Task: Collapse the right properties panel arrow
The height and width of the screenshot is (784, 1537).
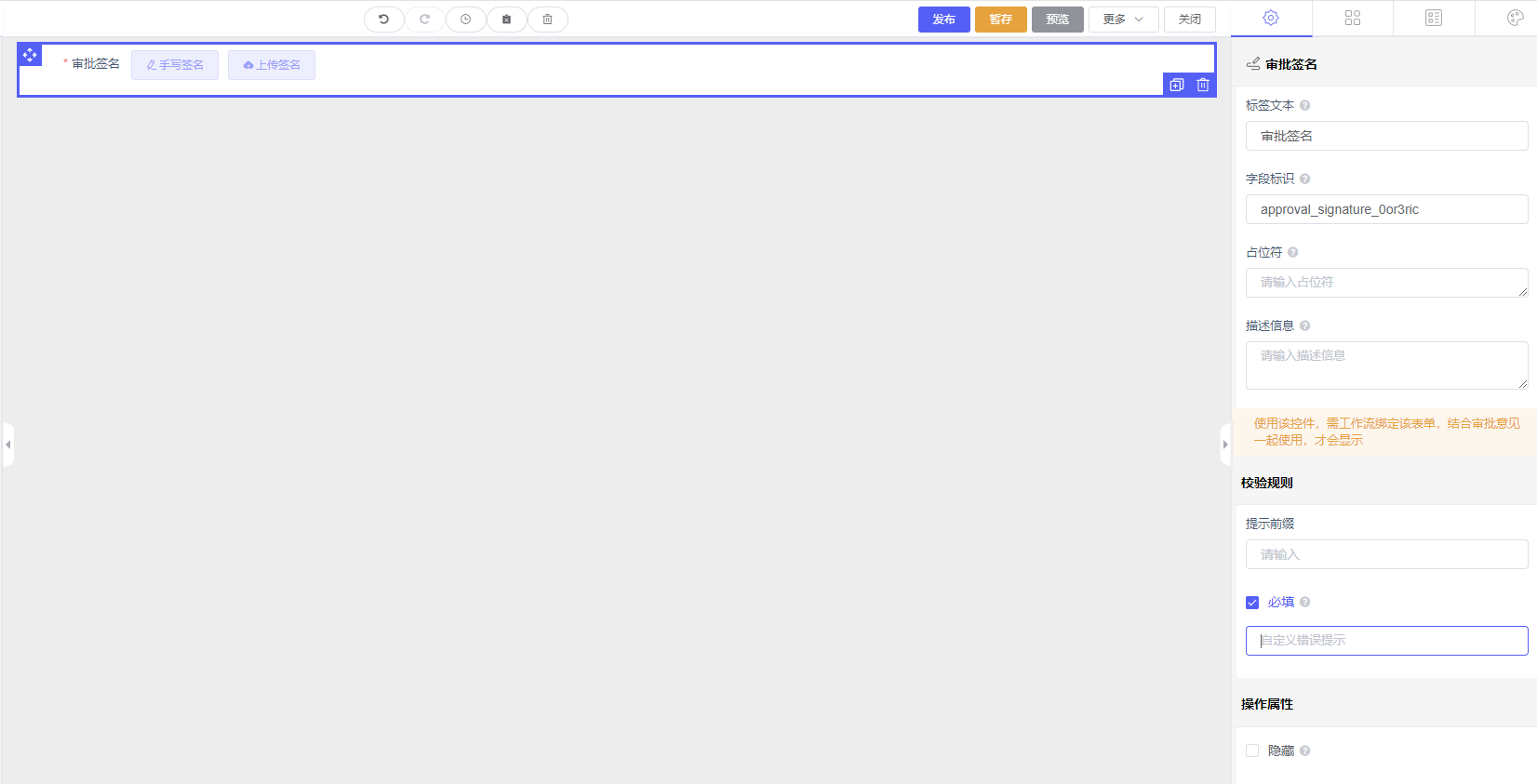Action: pos(1225,445)
